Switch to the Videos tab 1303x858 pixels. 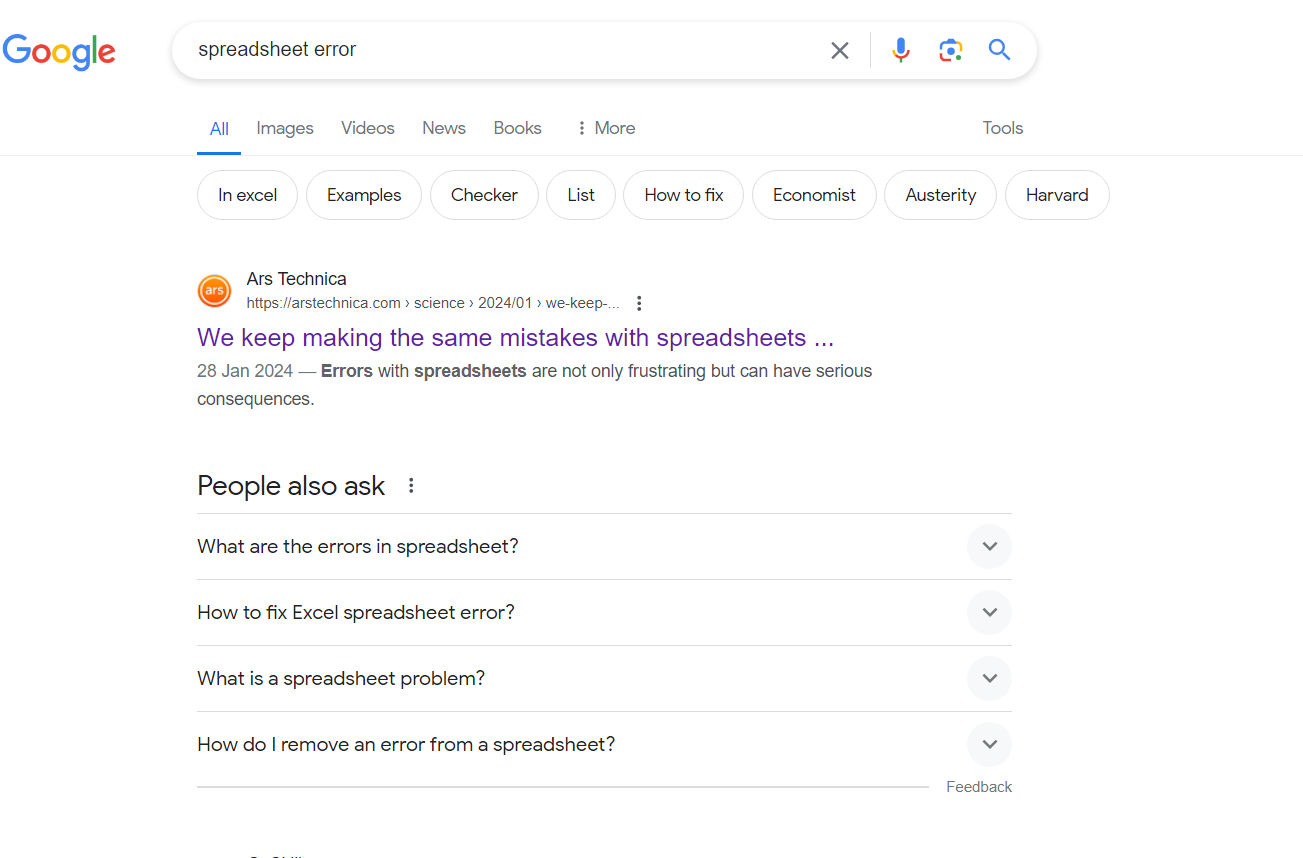(x=368, y=128)
